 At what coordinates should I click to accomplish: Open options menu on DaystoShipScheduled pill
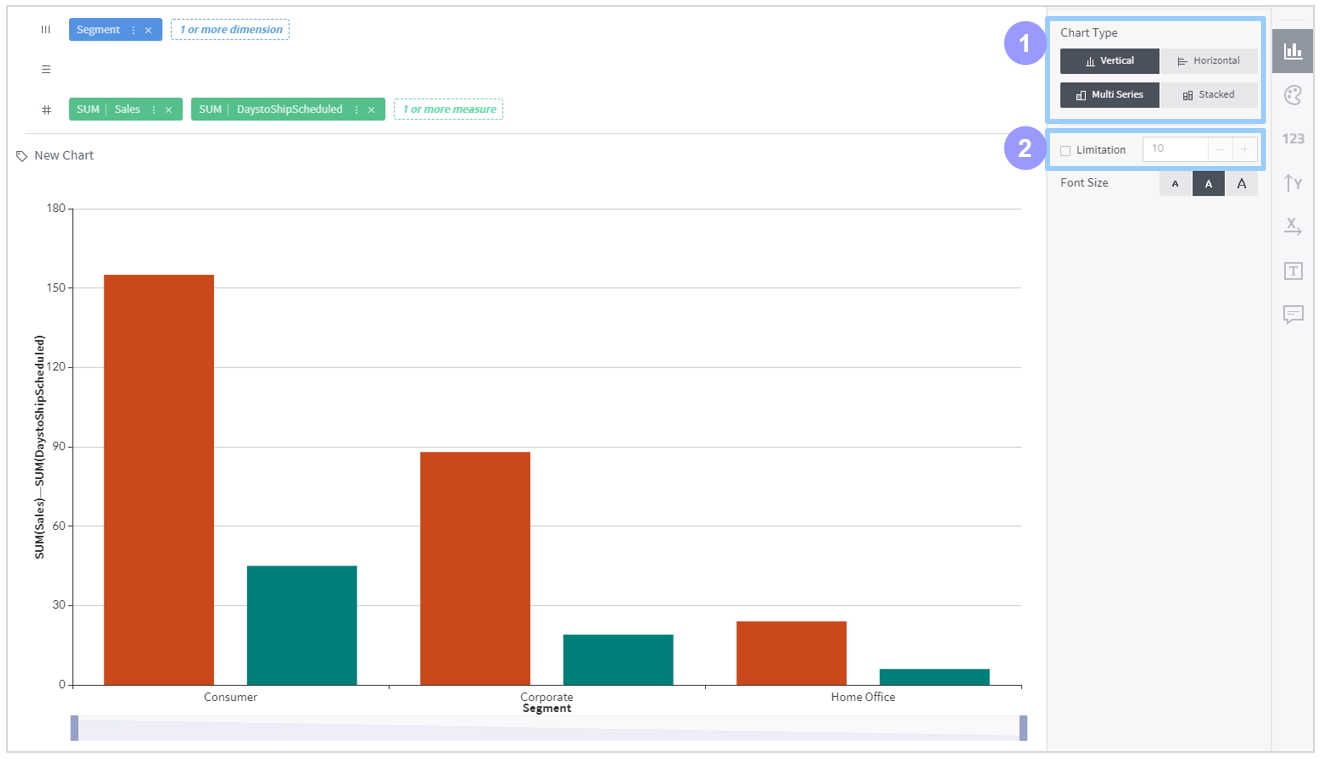(356, 110)
